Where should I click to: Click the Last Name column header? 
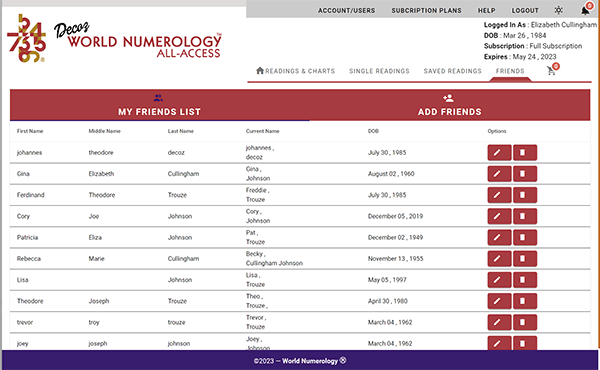coord(181,131)
